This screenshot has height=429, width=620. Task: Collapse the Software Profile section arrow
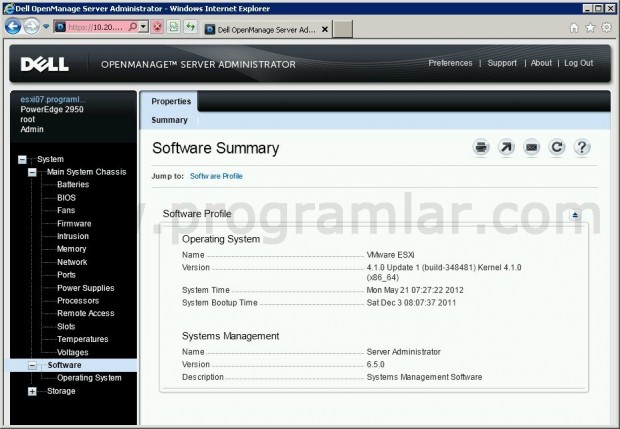pyautogui.click(x=575, y=215)
